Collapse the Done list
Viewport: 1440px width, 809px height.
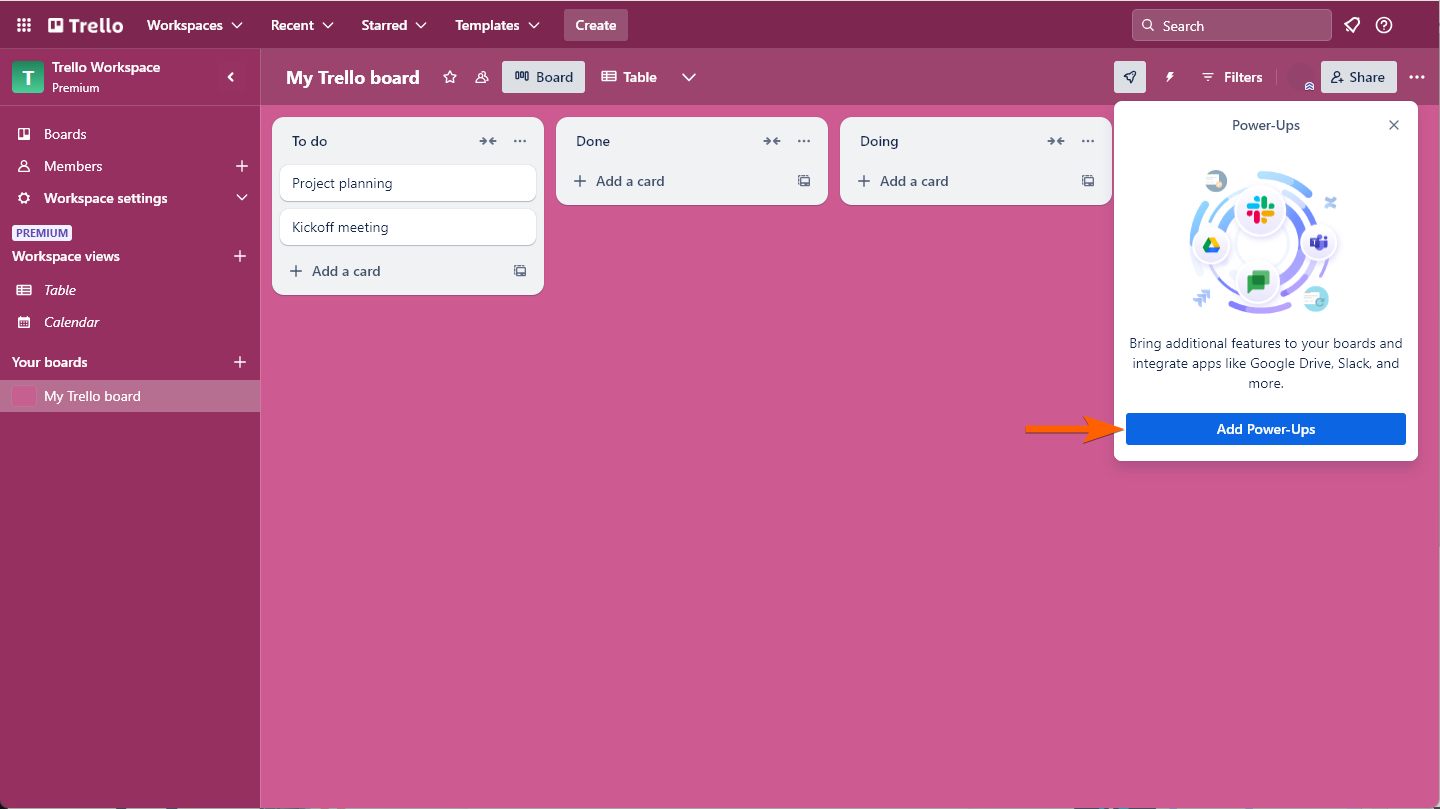coord(772,141)
